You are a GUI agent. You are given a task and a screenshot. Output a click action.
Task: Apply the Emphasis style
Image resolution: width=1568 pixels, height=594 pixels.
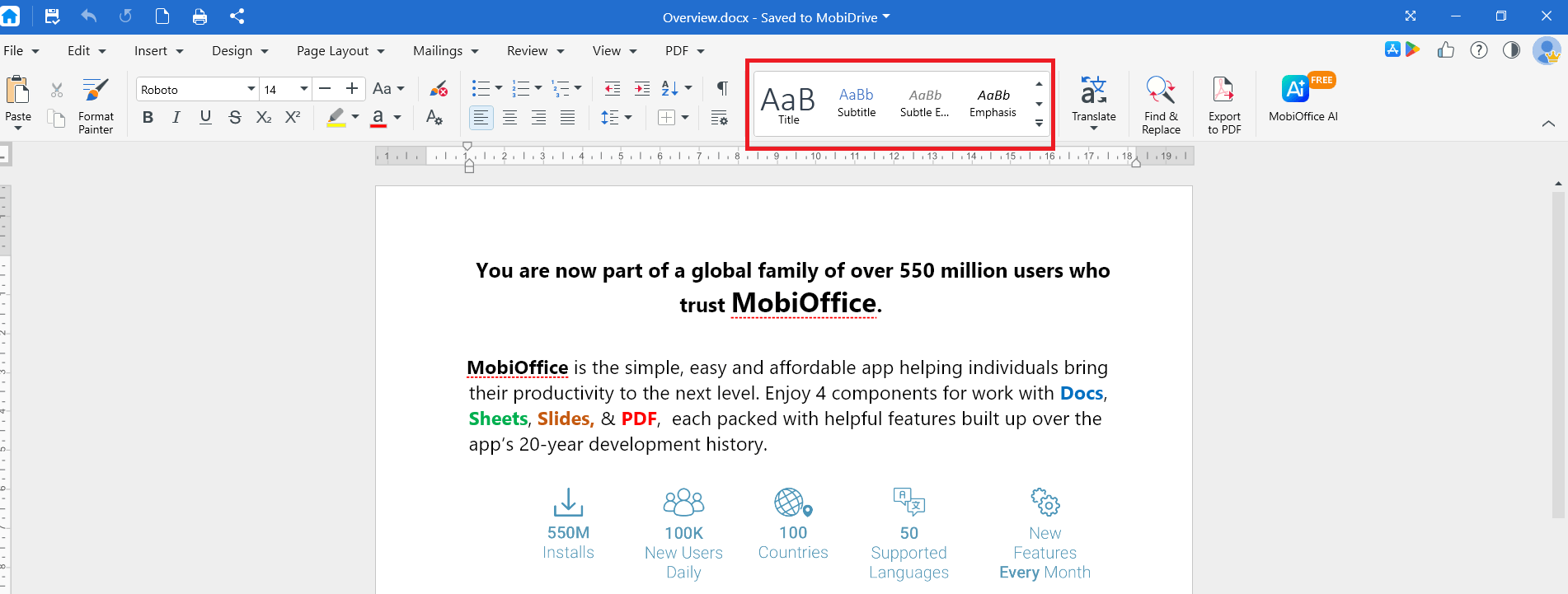point(993,103)
